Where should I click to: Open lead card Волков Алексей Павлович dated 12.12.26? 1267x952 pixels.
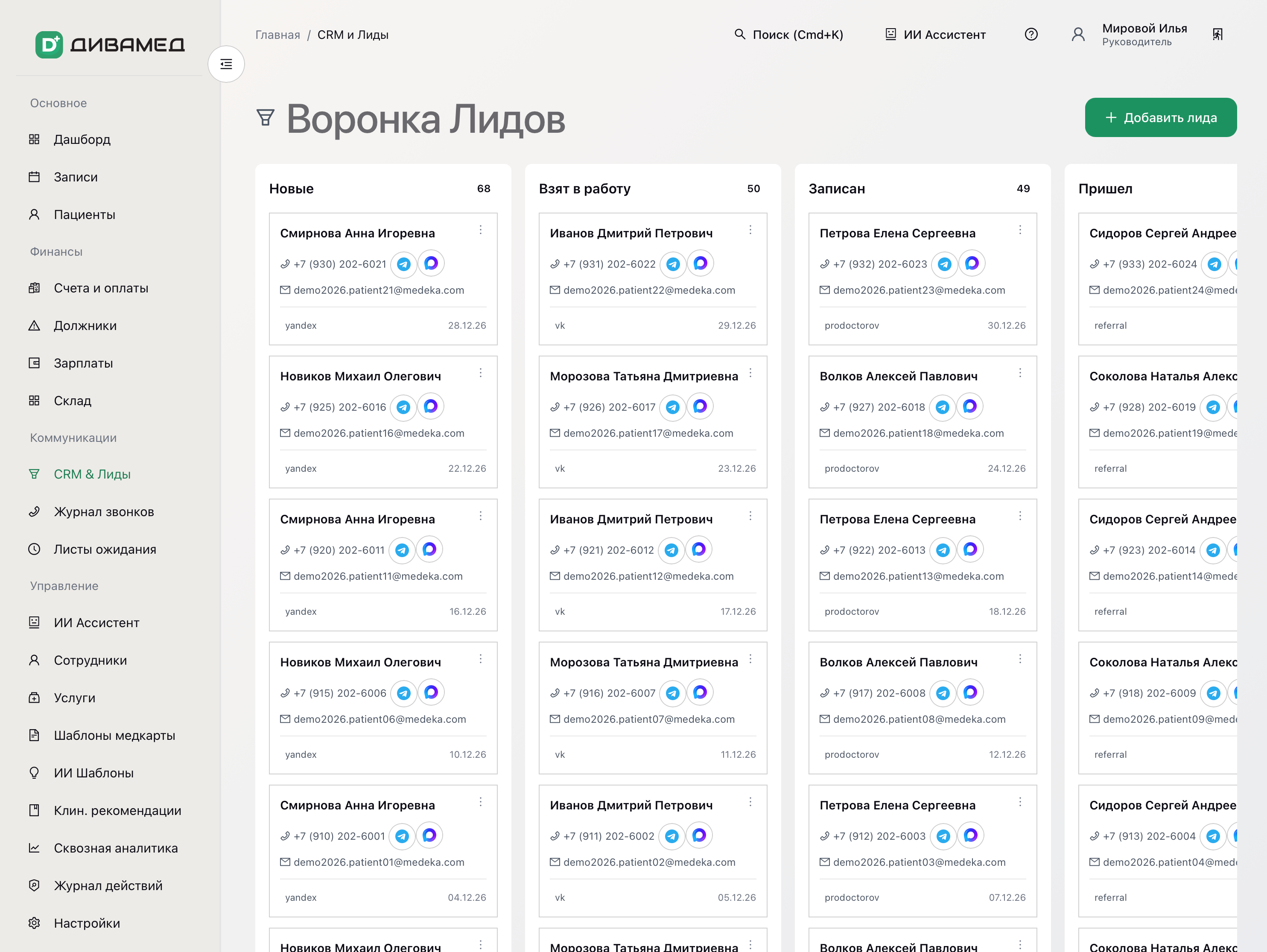tap(922, 708)
